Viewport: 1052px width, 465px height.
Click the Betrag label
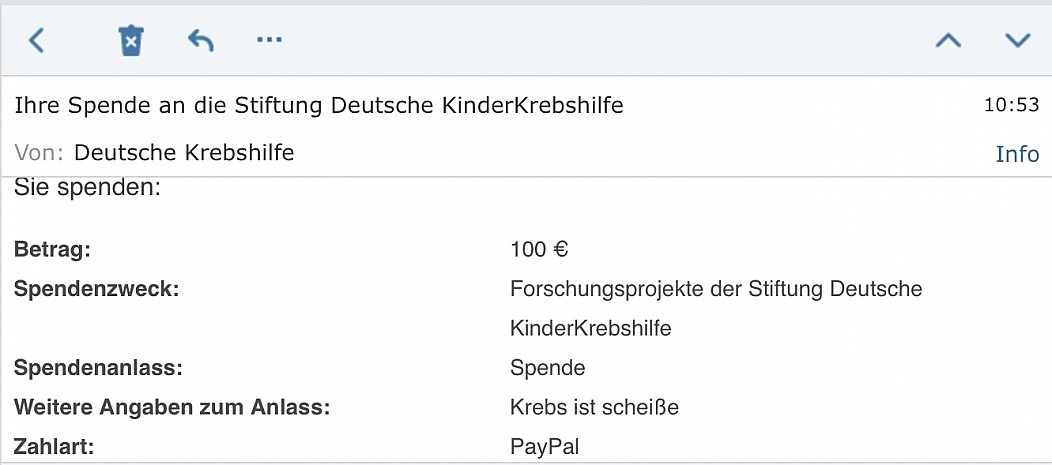pos(52,250)
